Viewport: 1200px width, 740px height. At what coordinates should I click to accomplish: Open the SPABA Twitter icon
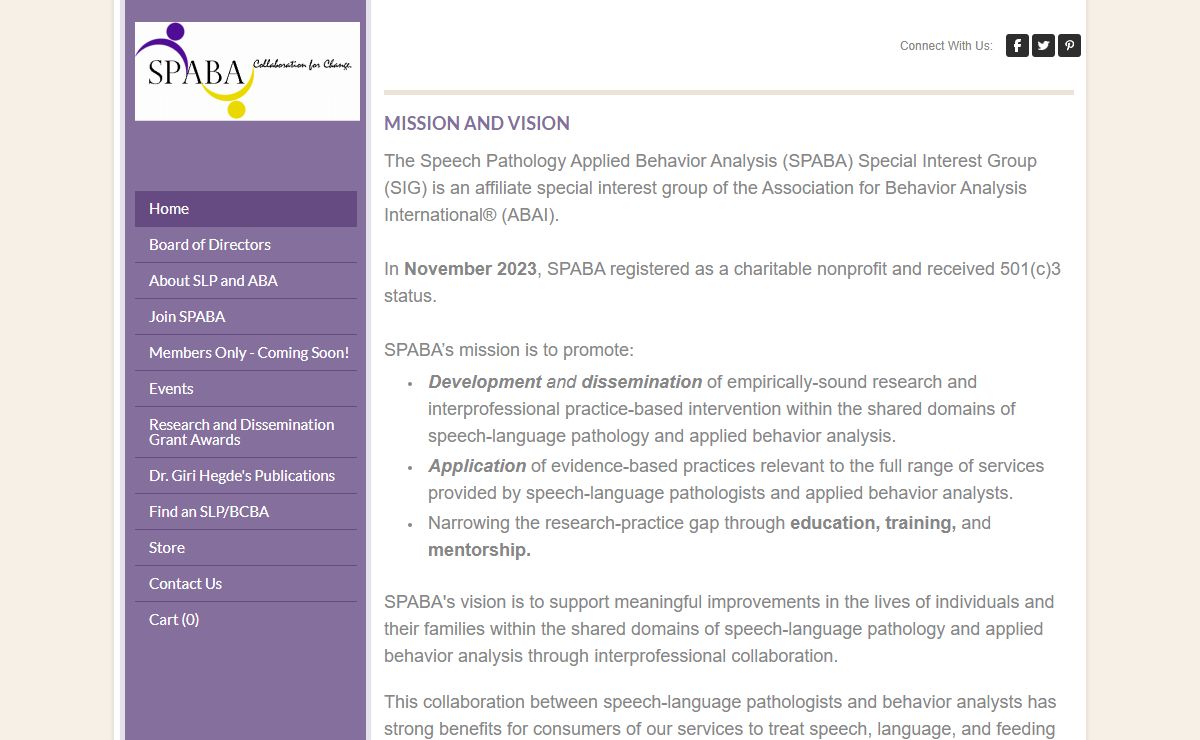[x=1043, y=45]
